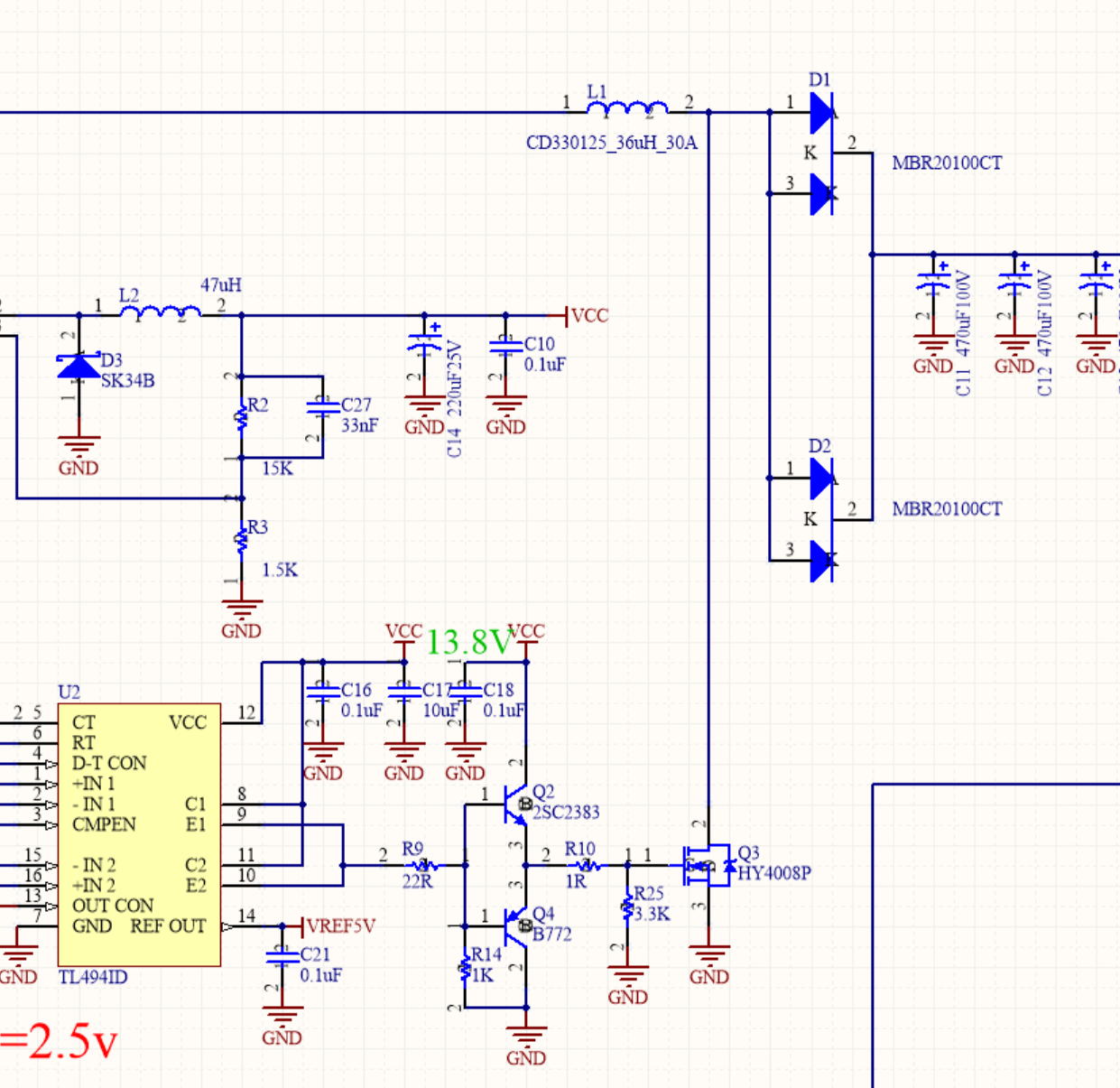This screenshot has height=1088, width=1120.
Task: Select the 3.3K resistor value
Action: point(652,914)
